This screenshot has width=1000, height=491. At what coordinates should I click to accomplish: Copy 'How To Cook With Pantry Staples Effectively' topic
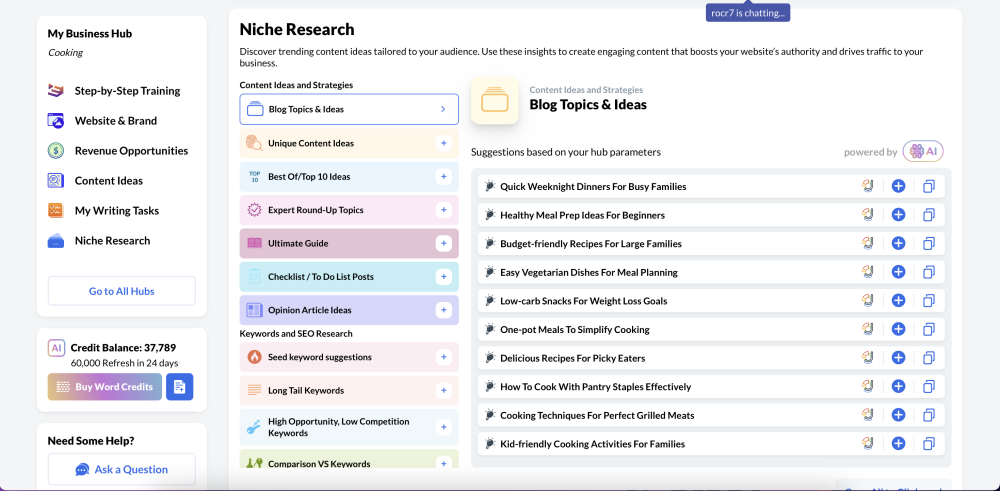point(929,386)
